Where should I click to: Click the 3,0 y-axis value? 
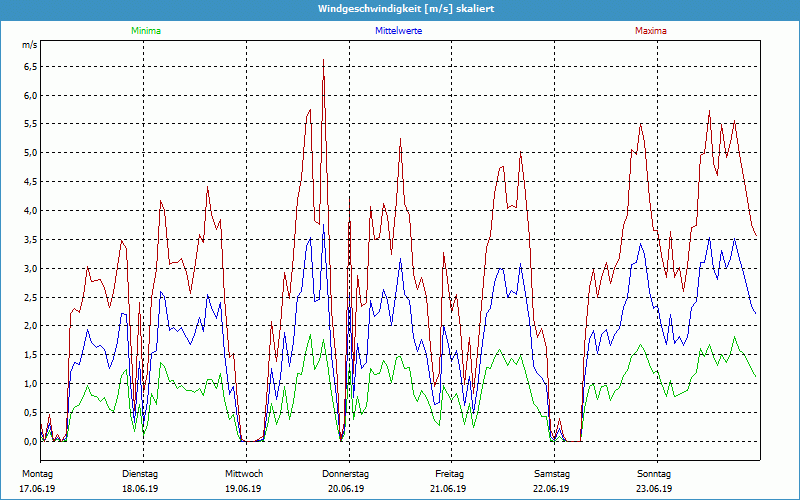click(x=30, y=268)
